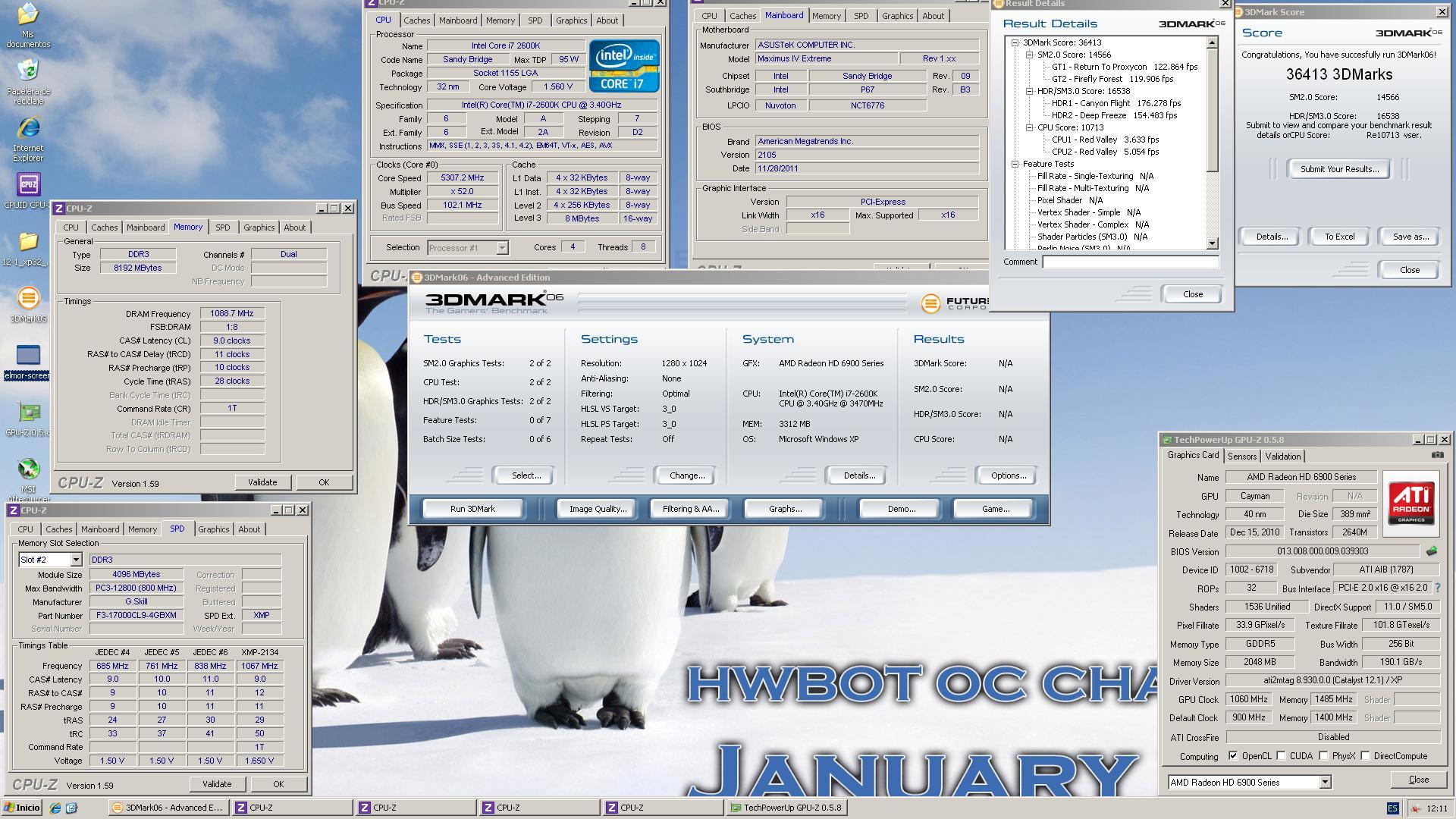Click Filtering & AA button
The image size is (1456, 819).
[690, 509]
